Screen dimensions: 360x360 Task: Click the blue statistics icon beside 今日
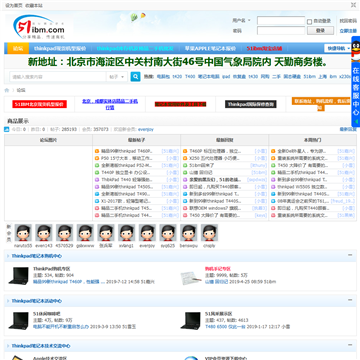[7, 129]
